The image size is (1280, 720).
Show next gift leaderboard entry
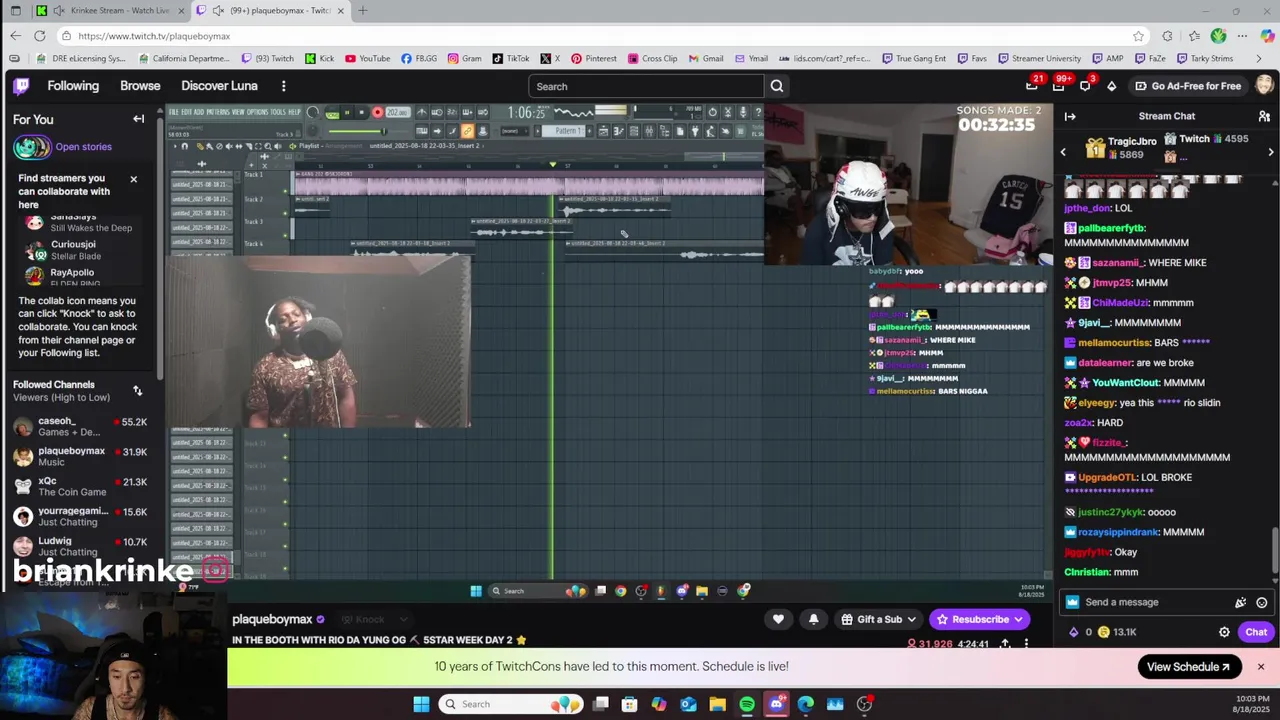1271,152
